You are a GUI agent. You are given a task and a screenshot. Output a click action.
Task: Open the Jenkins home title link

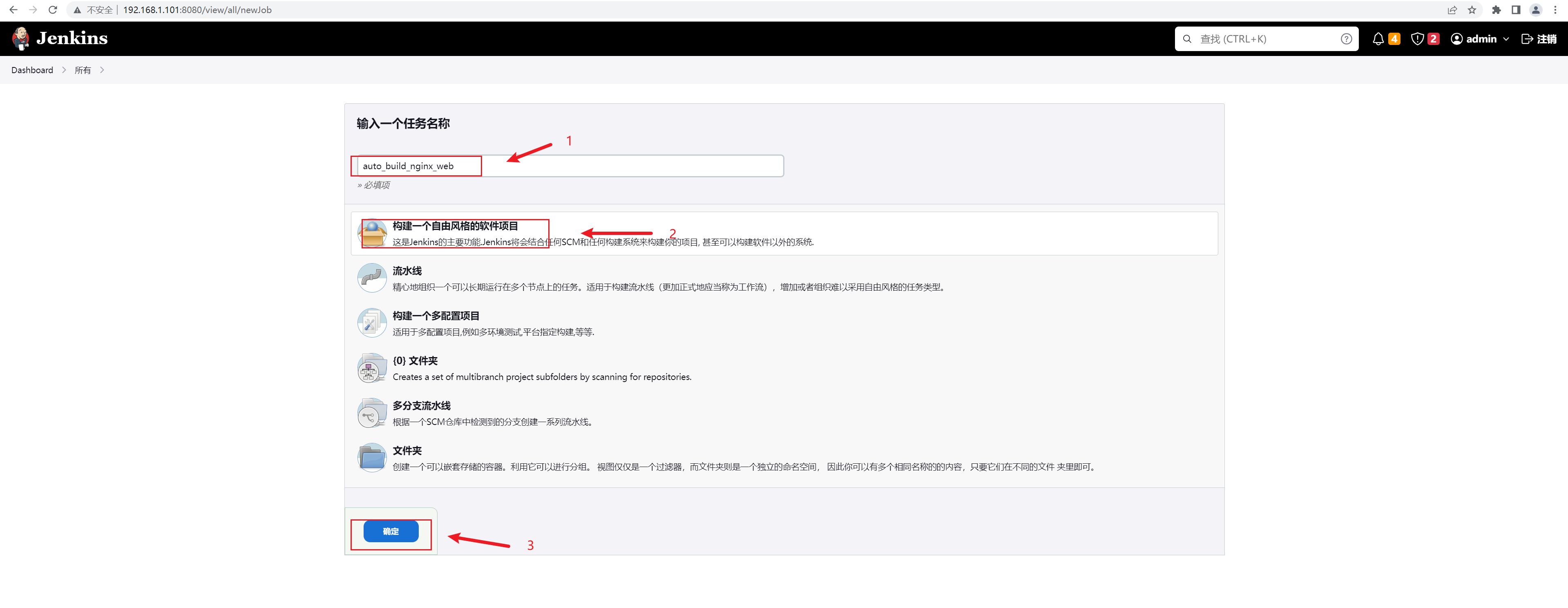click(x=72, y=38)
